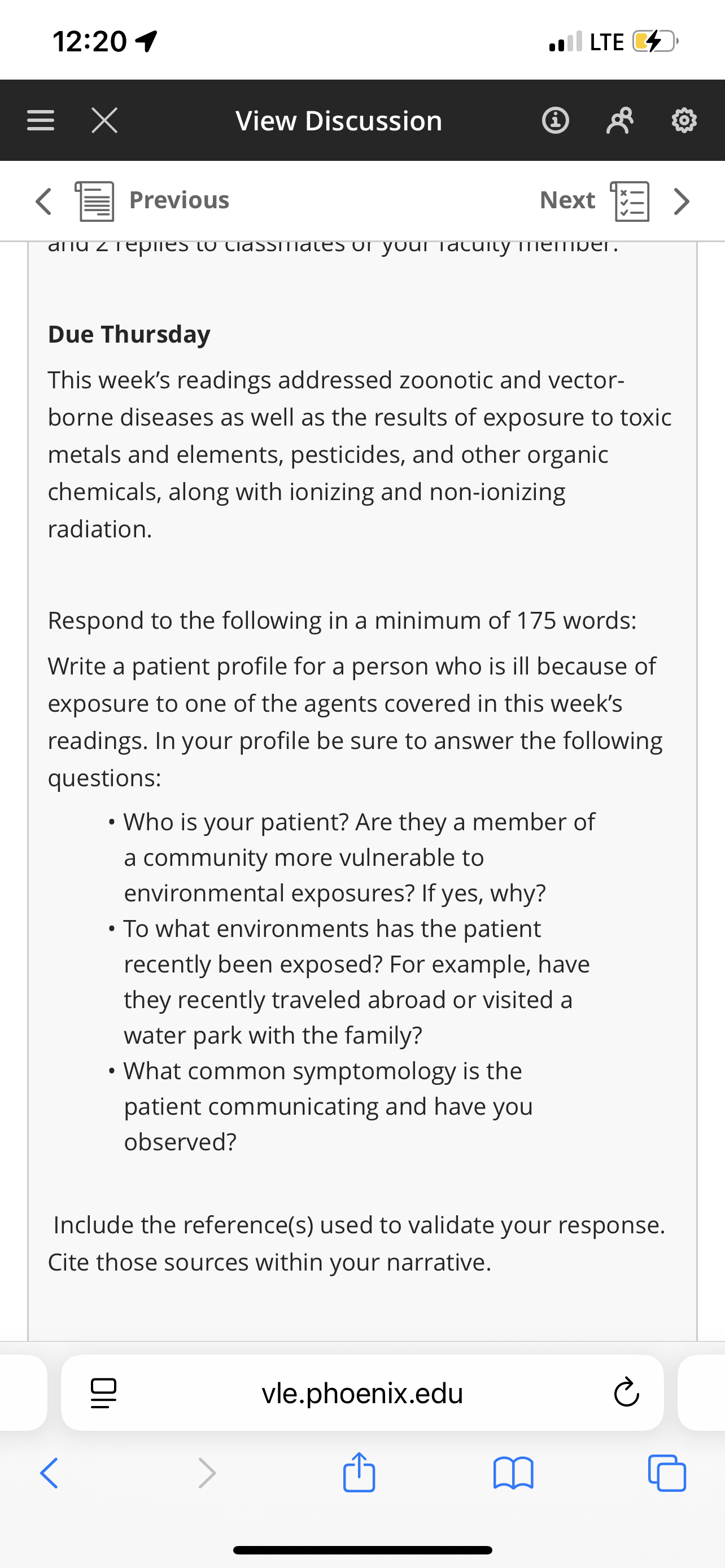Open Safari bookmarks
The width and height of the screenshot is (725, 1568).
(514, 1473)
